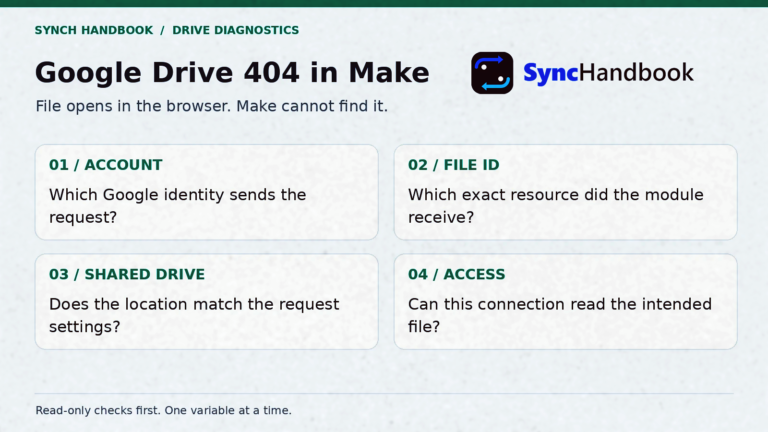The height and width of the screenshot is (432, 768).
Task: Click 'Does the location match the request settings?'
Action: tap(194, 315)
